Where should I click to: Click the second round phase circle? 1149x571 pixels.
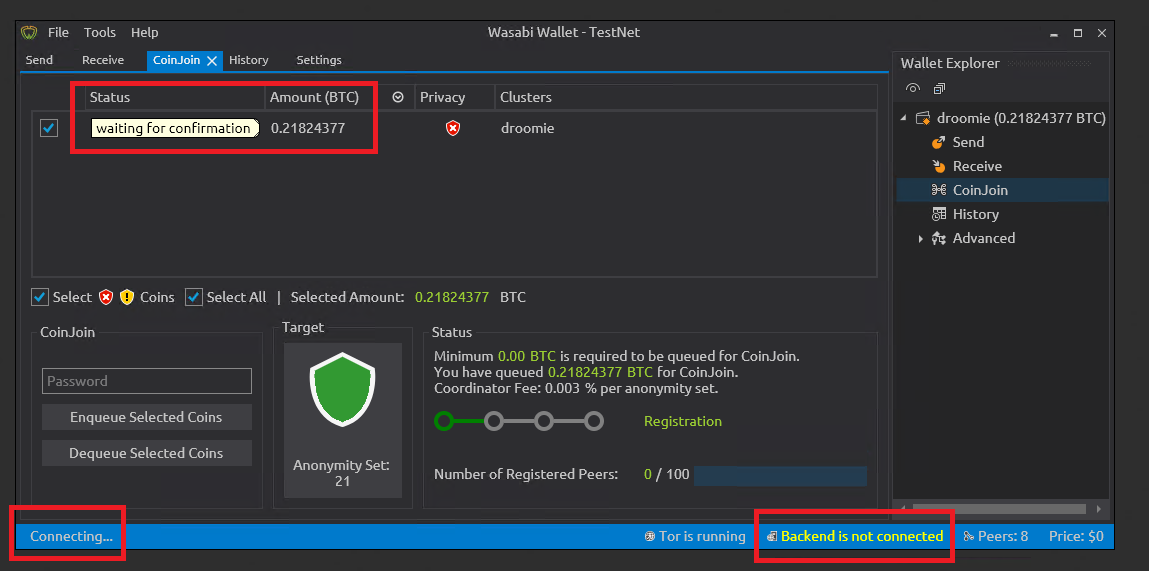(x=494, y=421)
